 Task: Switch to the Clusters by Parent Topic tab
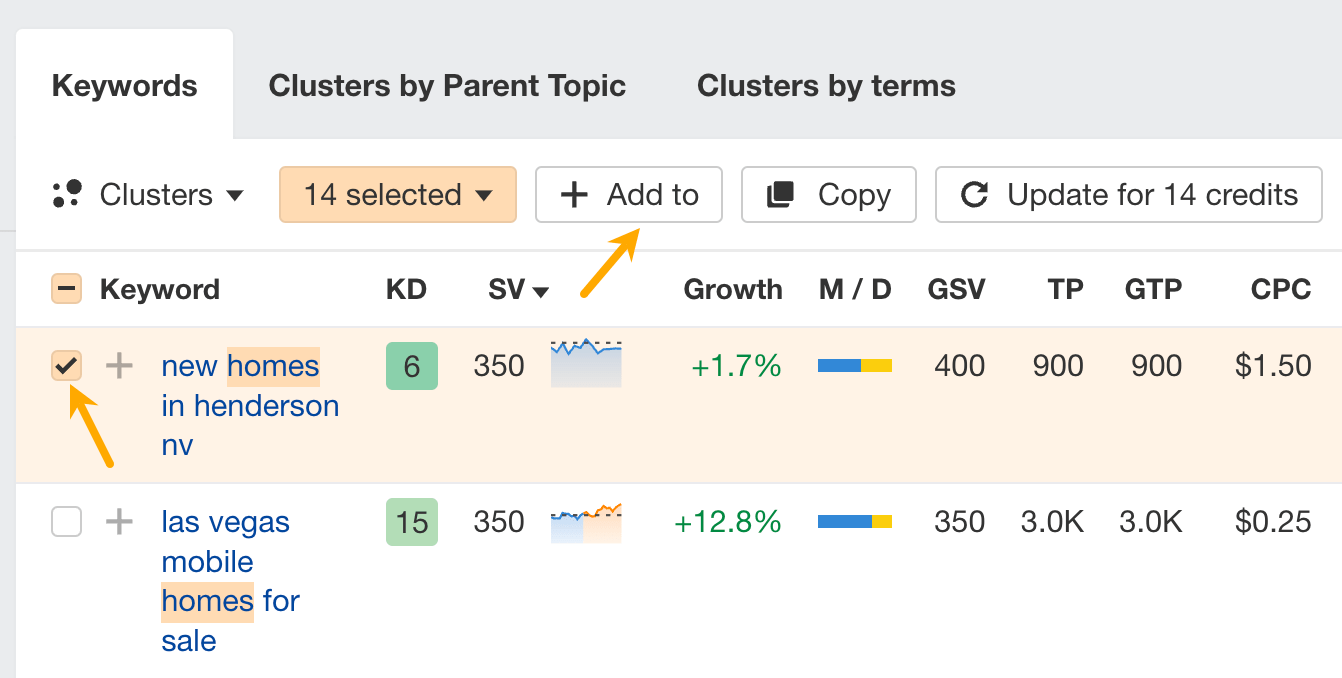[447, 86]
